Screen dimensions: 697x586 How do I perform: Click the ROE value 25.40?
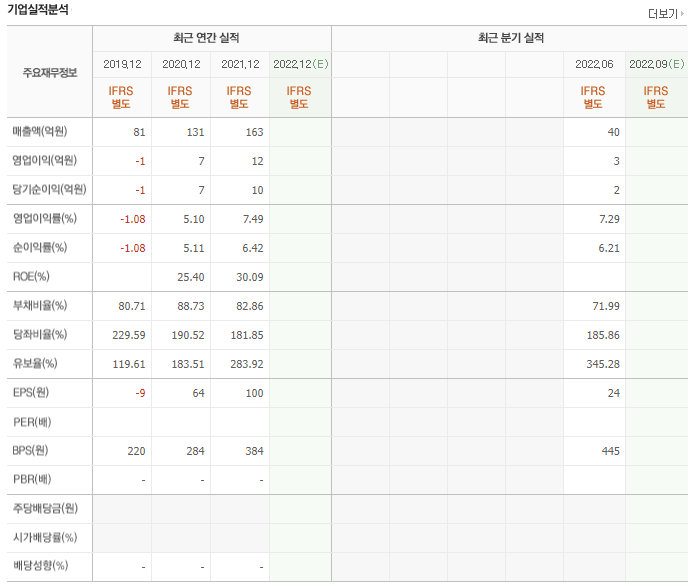pyautogui.click(x=191, y=277)
